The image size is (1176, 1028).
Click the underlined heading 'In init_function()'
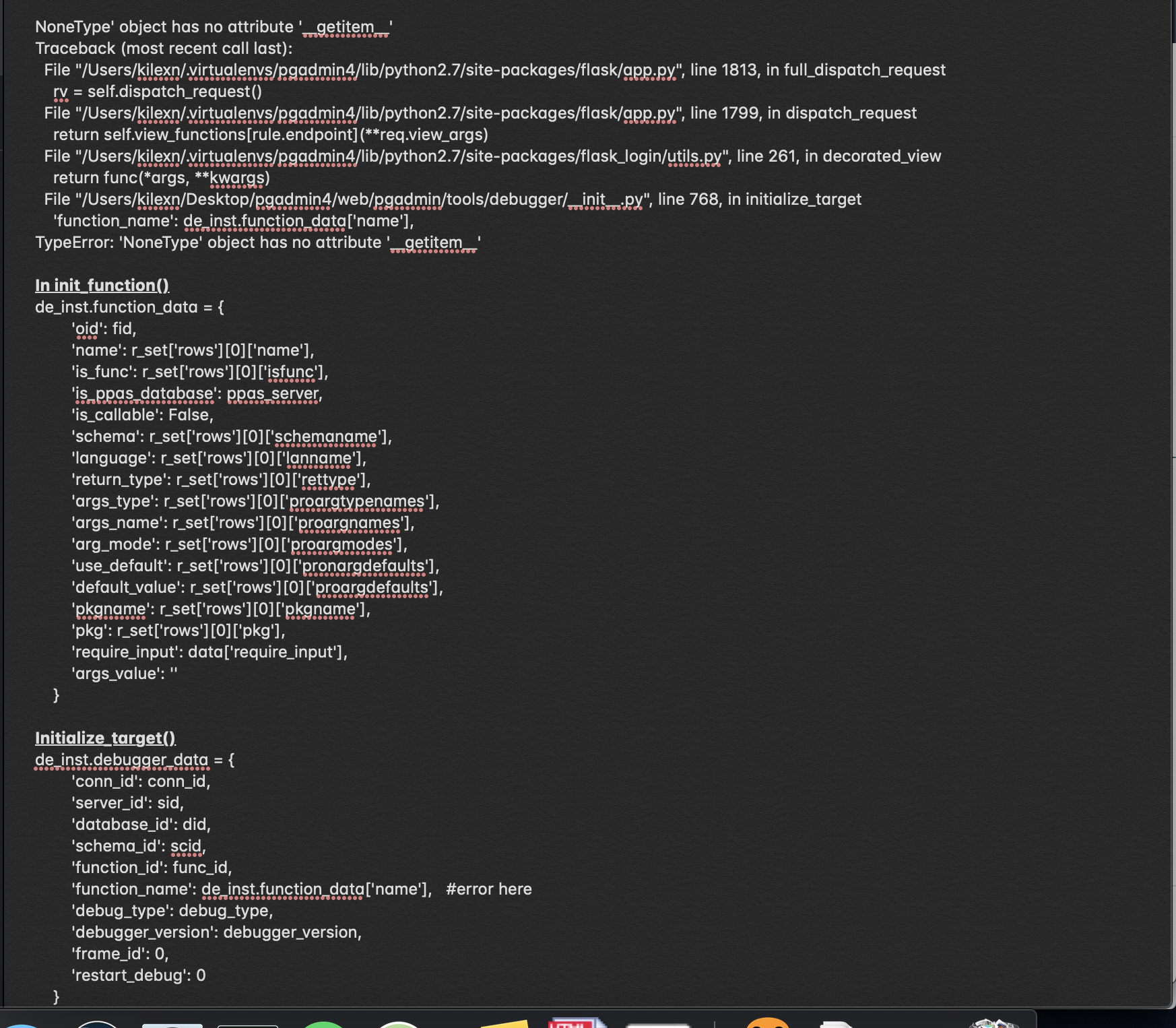point(102,286)
